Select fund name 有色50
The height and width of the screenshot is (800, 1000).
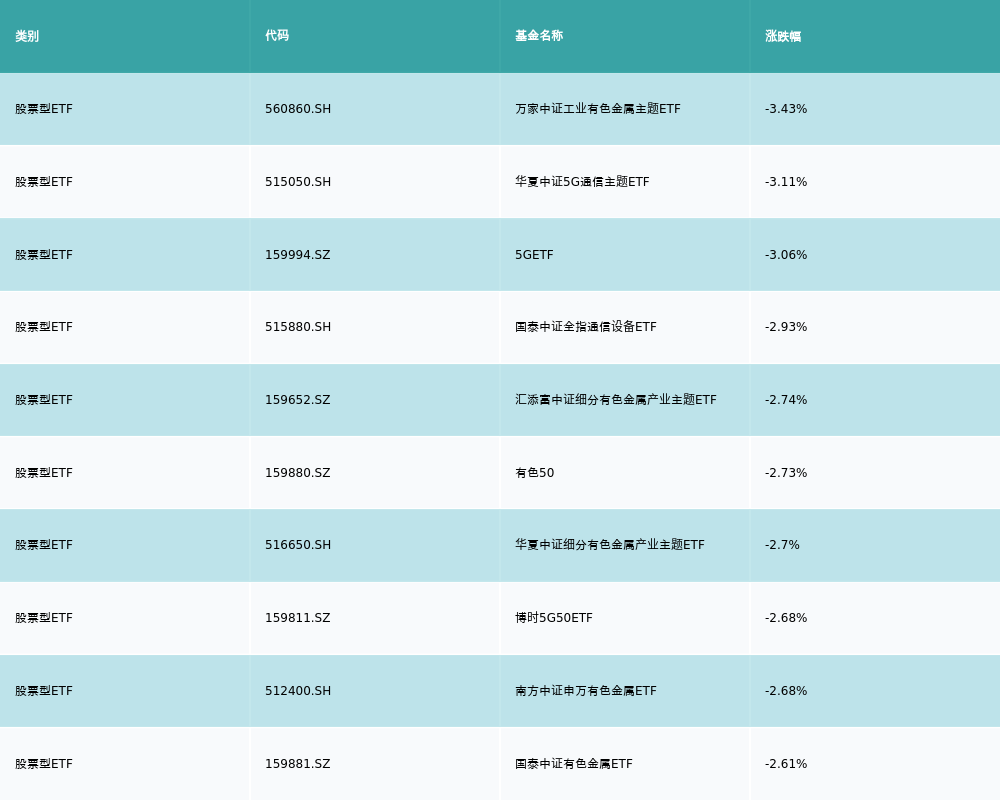534,473
